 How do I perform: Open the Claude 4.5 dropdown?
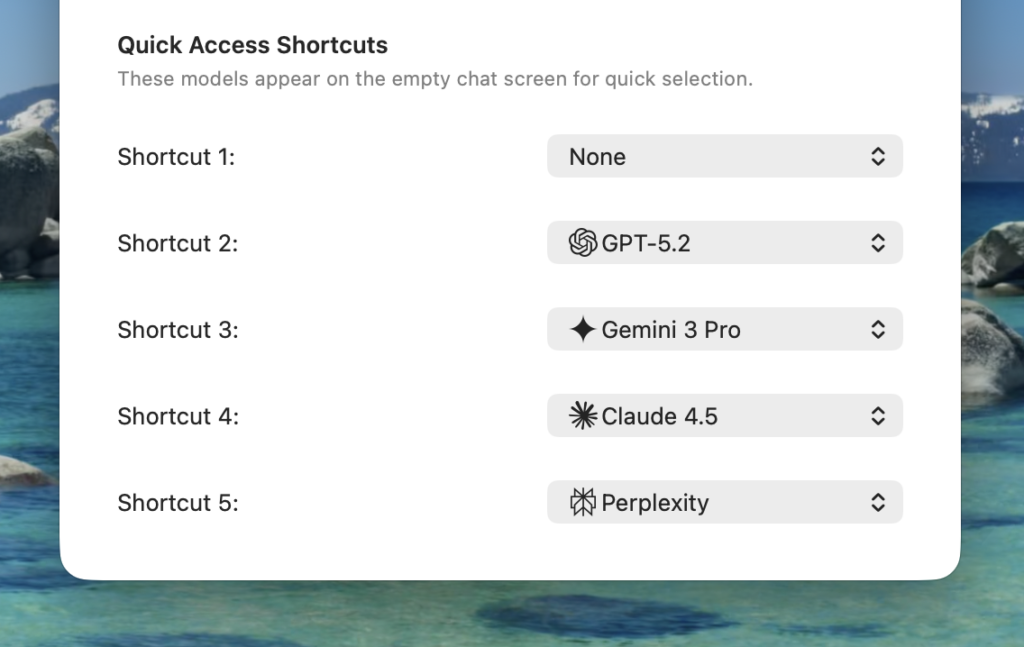(x=725, y=416)
